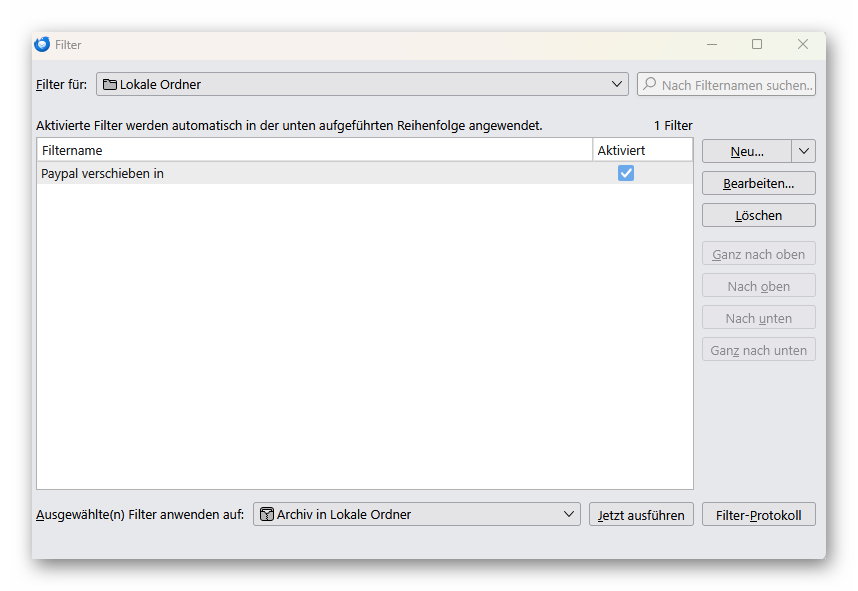
Task: Click the Ganz nach unten button
Action: pos(758,350)
